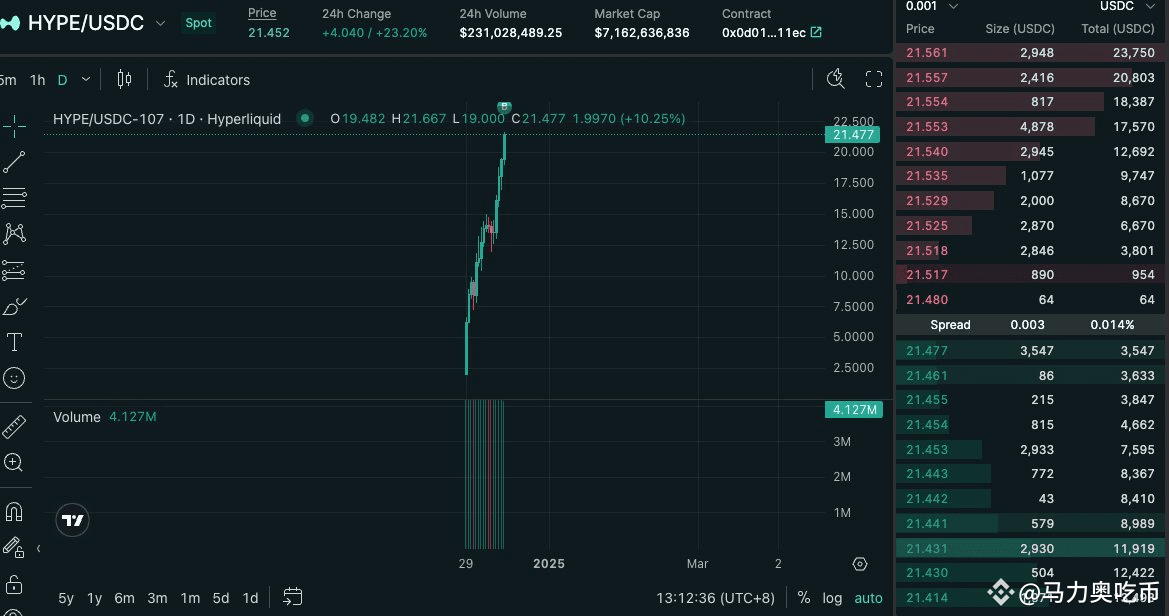
Task: Click the fullscreen chart icon
Action: [x=874, y=79]
